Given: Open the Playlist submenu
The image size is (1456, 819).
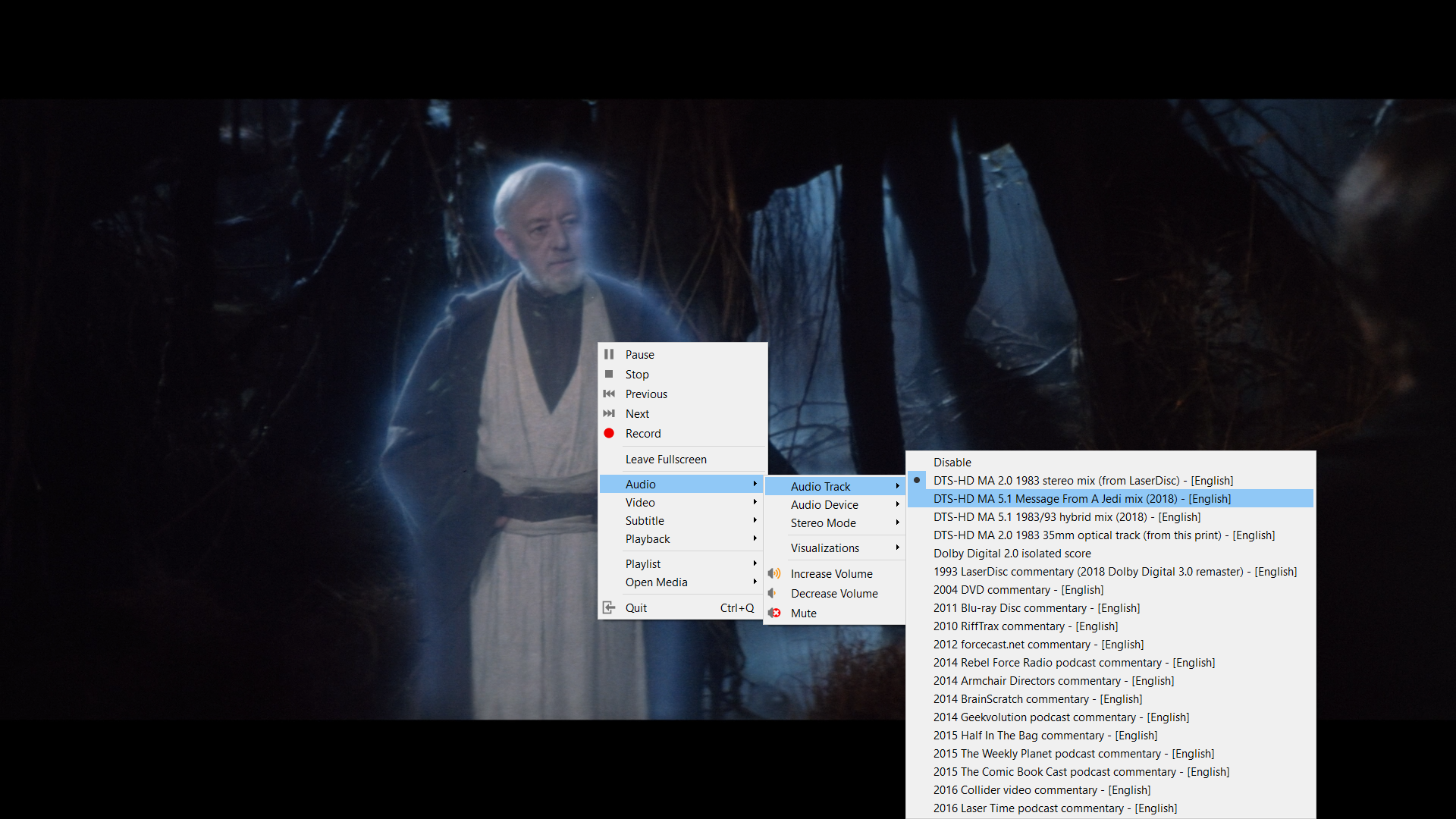Looking at the screenshot, I should coord(681,563).
